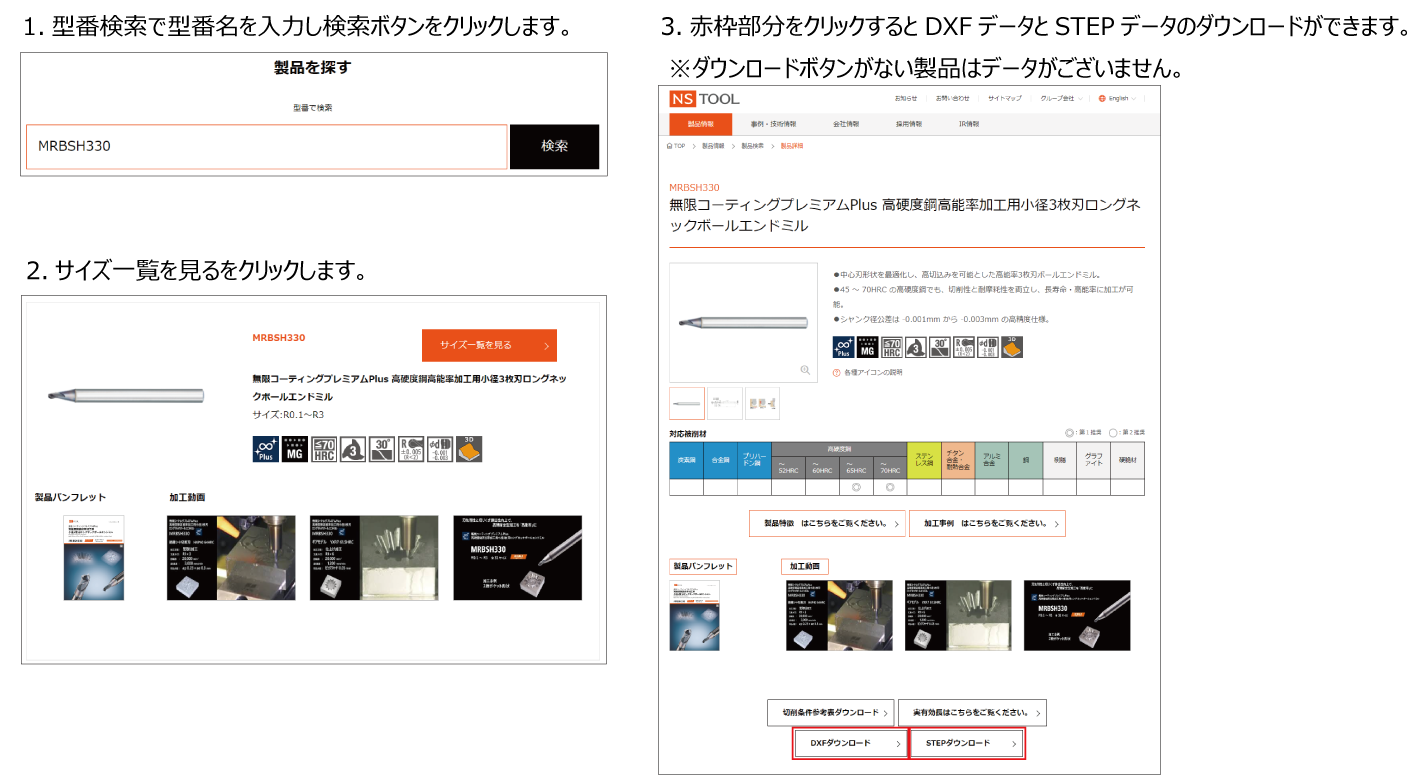This screenshot has height=784, width=1413.
Task: Select the first product thumbnail below main image
Action: (x=687, y=403)
